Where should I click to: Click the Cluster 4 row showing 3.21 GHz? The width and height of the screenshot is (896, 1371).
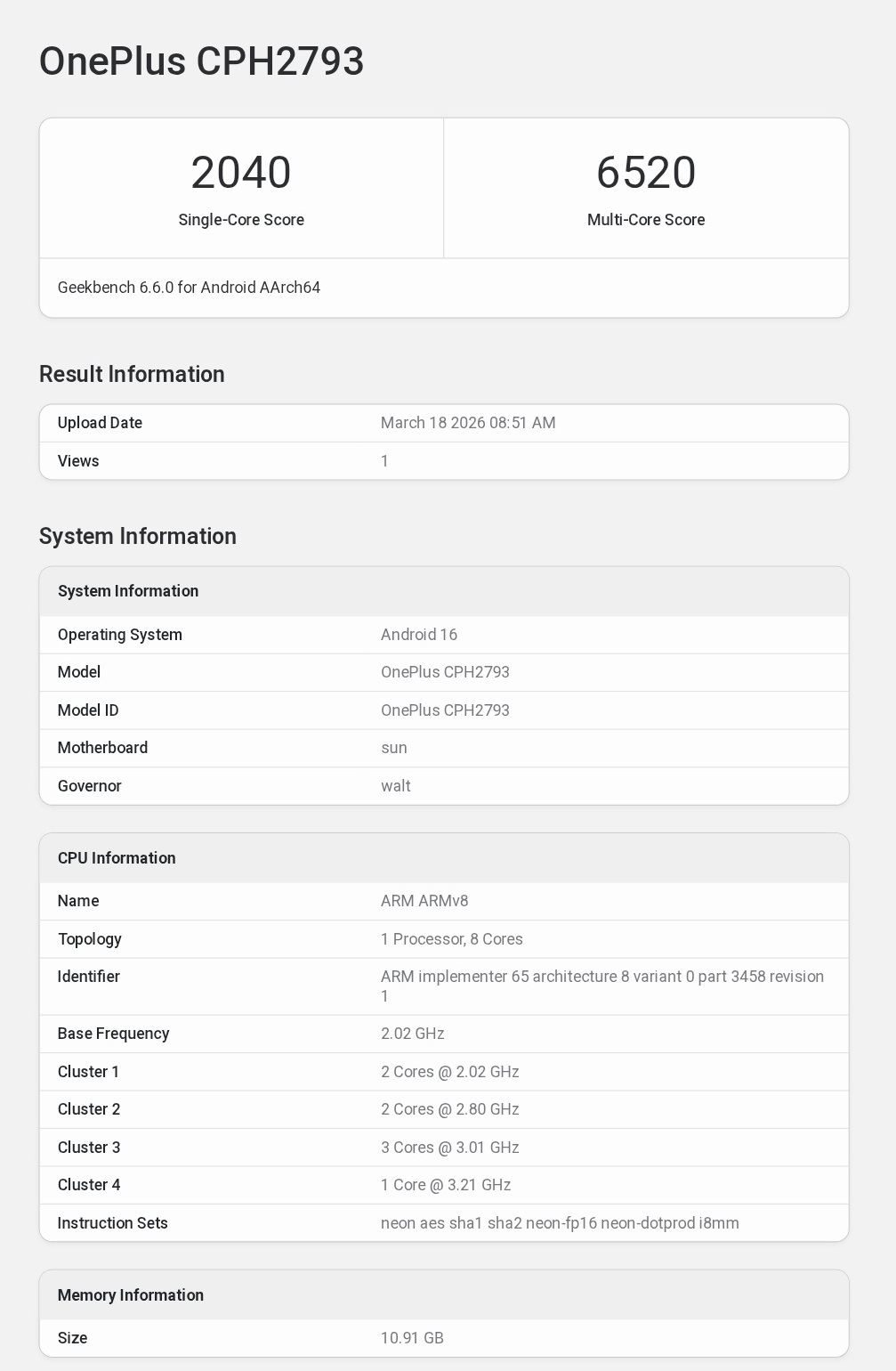[445, 1185]
